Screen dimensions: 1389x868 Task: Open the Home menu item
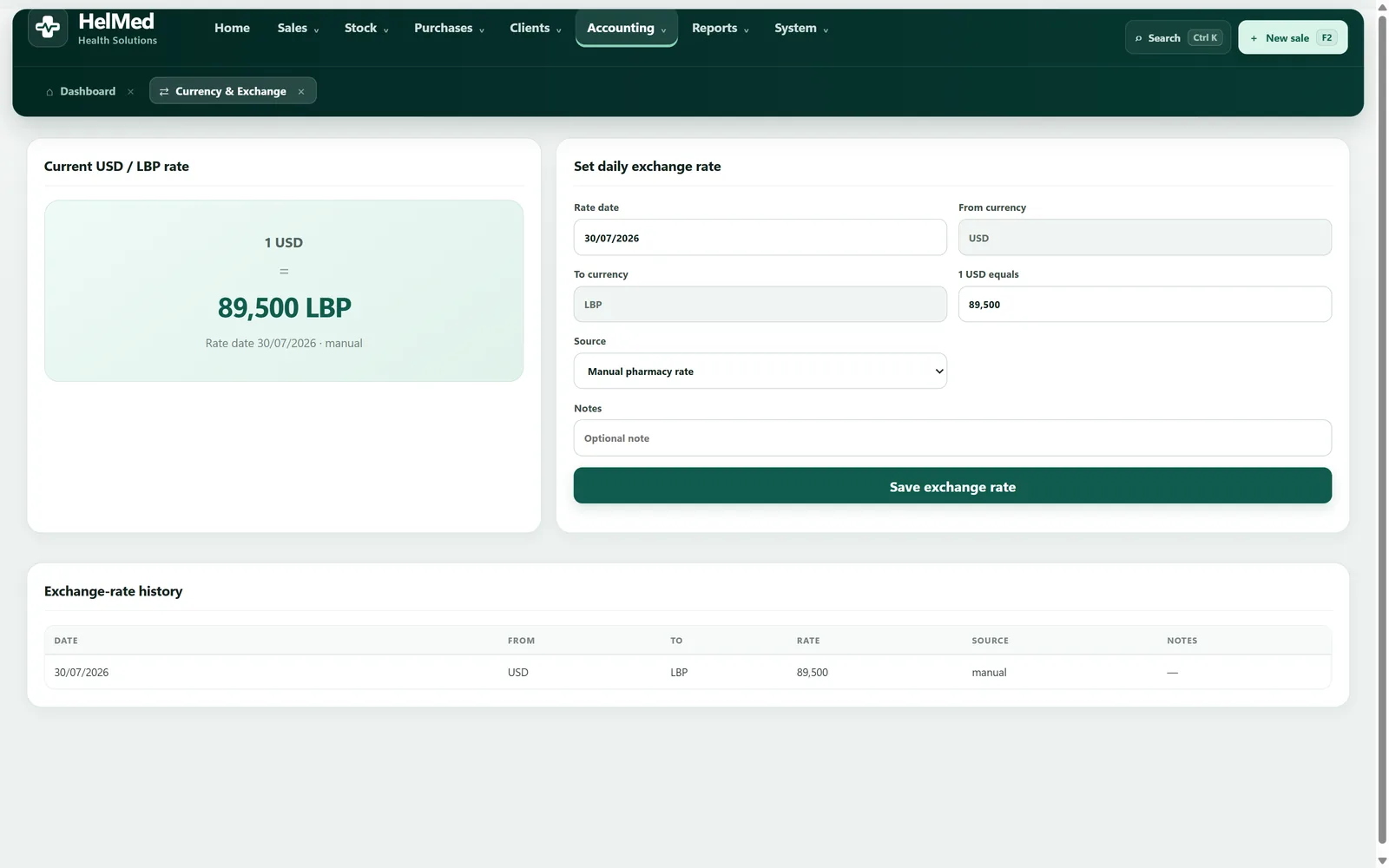pyautogui.click(x=232, y=28)
